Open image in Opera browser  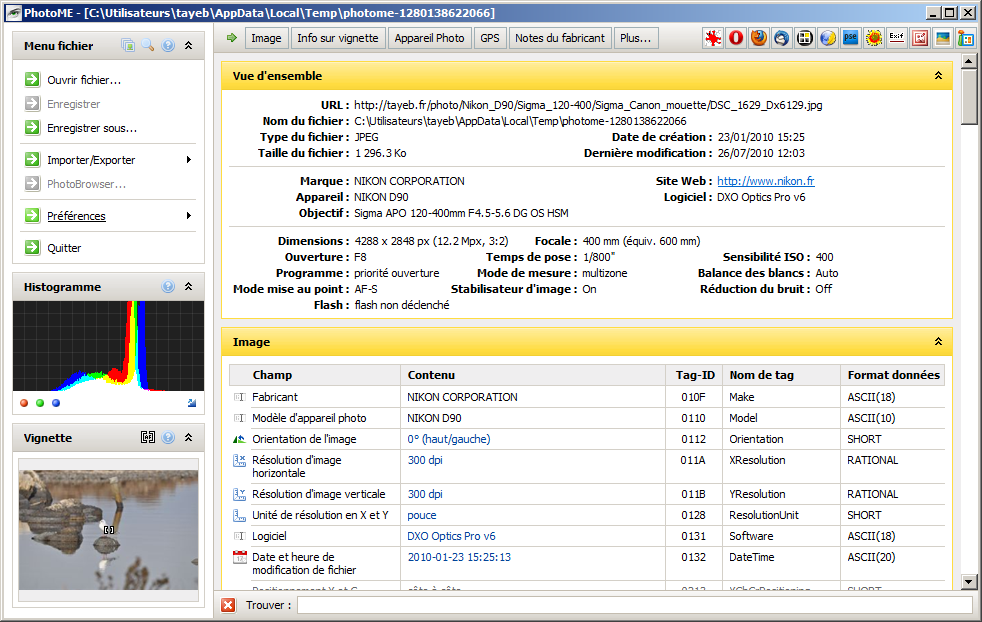[x=736, y=38]
